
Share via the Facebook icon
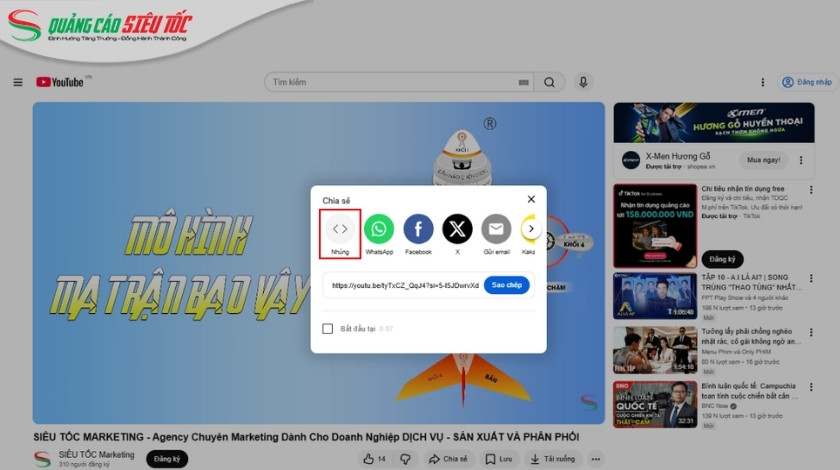pyautogui.click(x=418, y=229)
